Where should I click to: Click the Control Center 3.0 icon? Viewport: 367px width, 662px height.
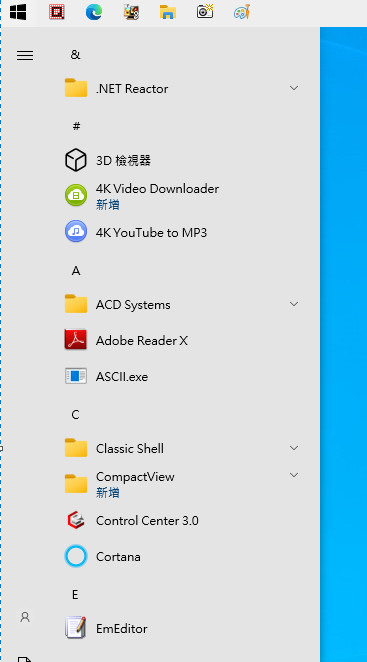point(76,520)
